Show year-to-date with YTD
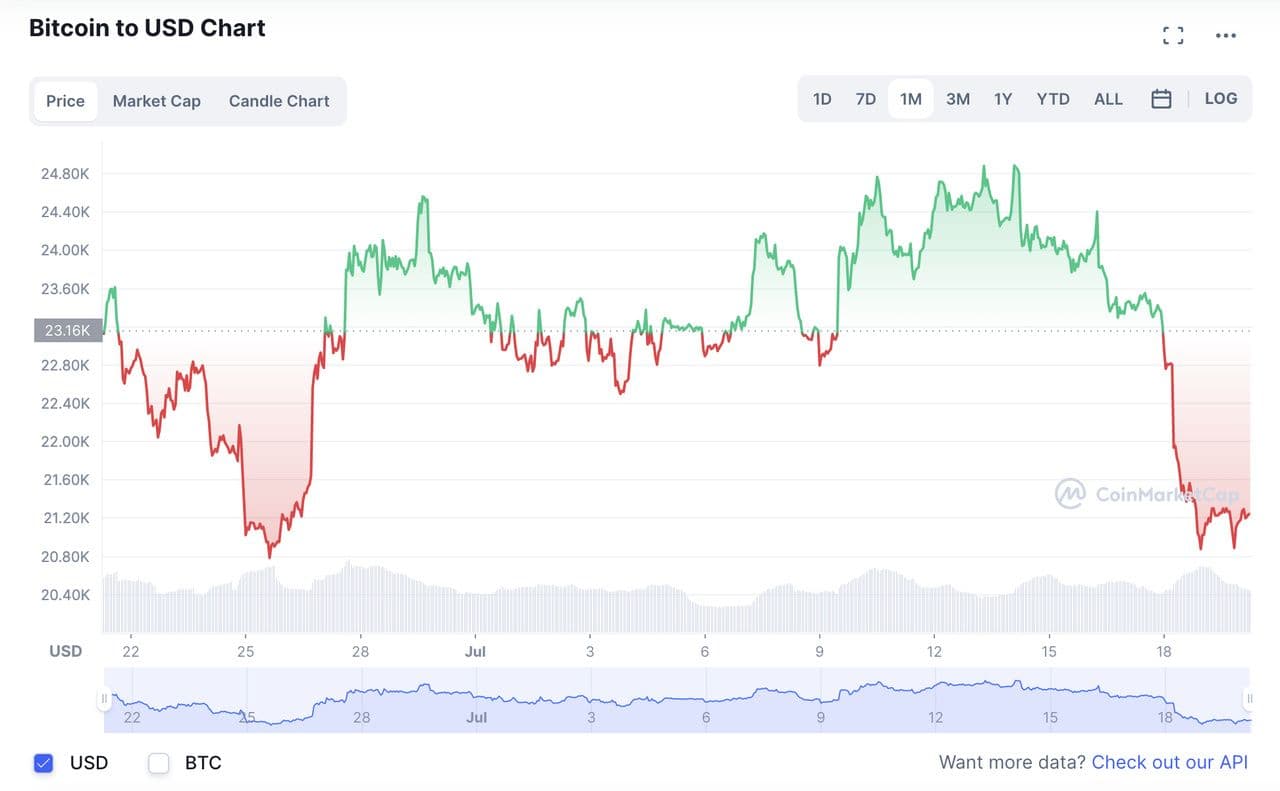 pos(1053,99)
